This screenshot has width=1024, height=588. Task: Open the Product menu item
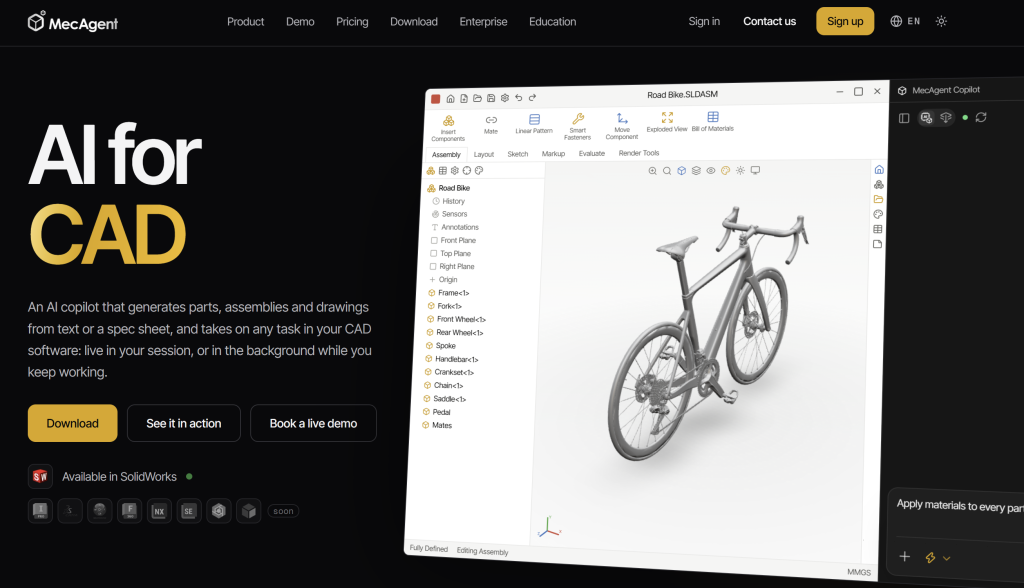pyautogui.click(x=246, y=22)
